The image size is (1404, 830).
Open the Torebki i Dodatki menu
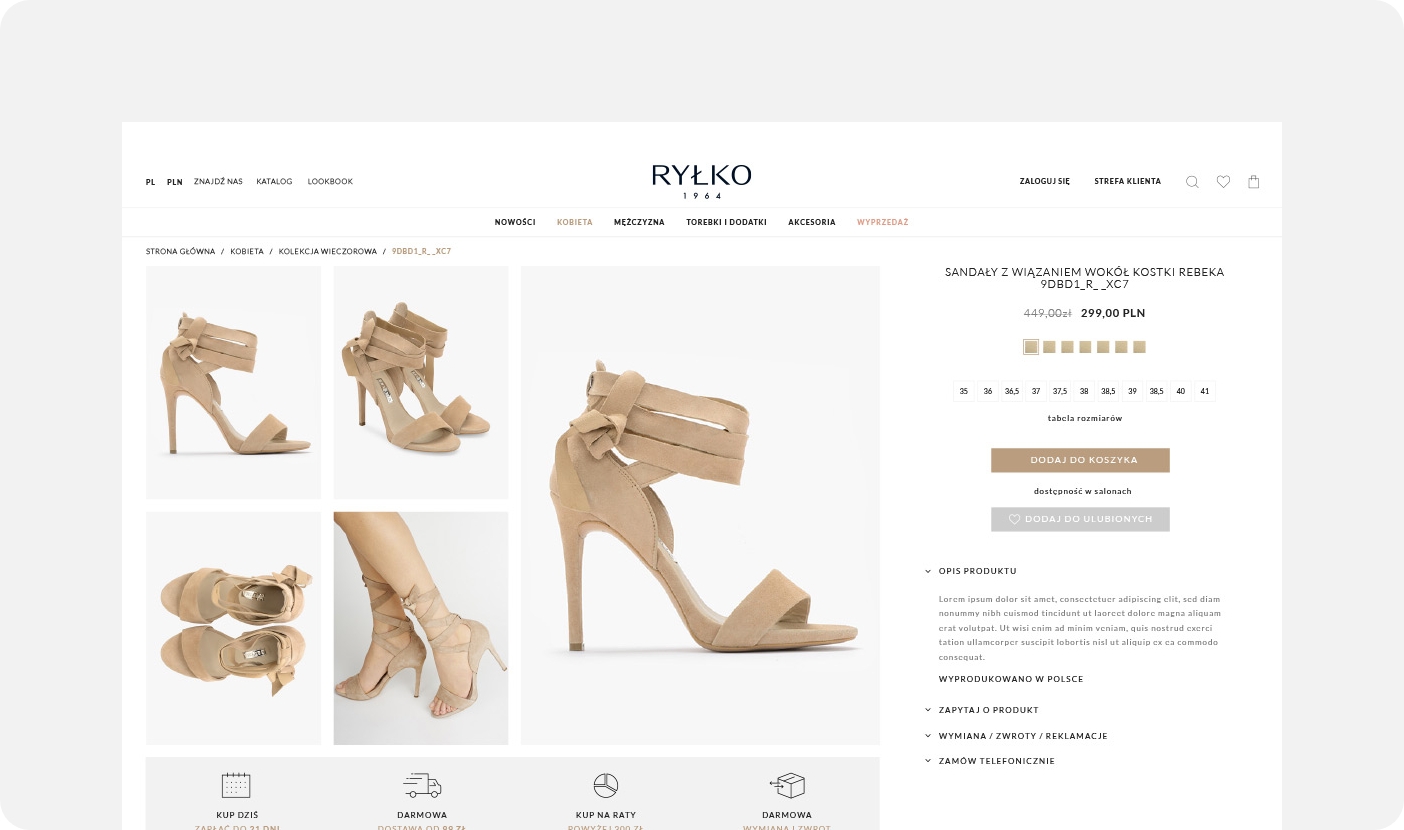(x=726, y=222)
